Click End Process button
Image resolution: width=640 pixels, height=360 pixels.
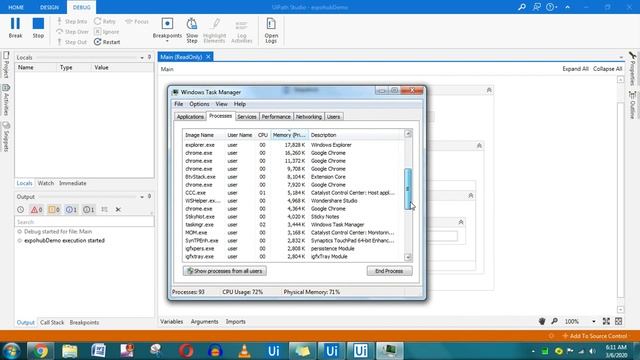pyautogui.click(x=389, y=271)
